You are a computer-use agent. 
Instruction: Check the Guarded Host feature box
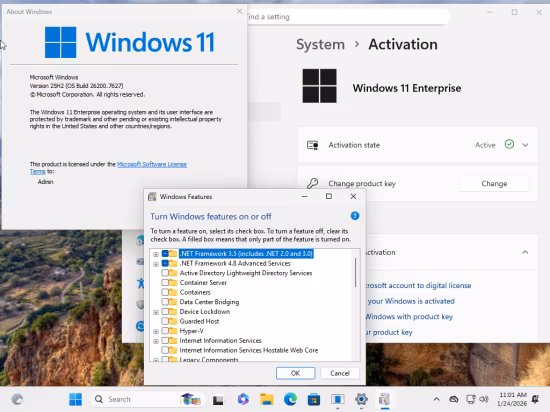[x=165, y=321]
